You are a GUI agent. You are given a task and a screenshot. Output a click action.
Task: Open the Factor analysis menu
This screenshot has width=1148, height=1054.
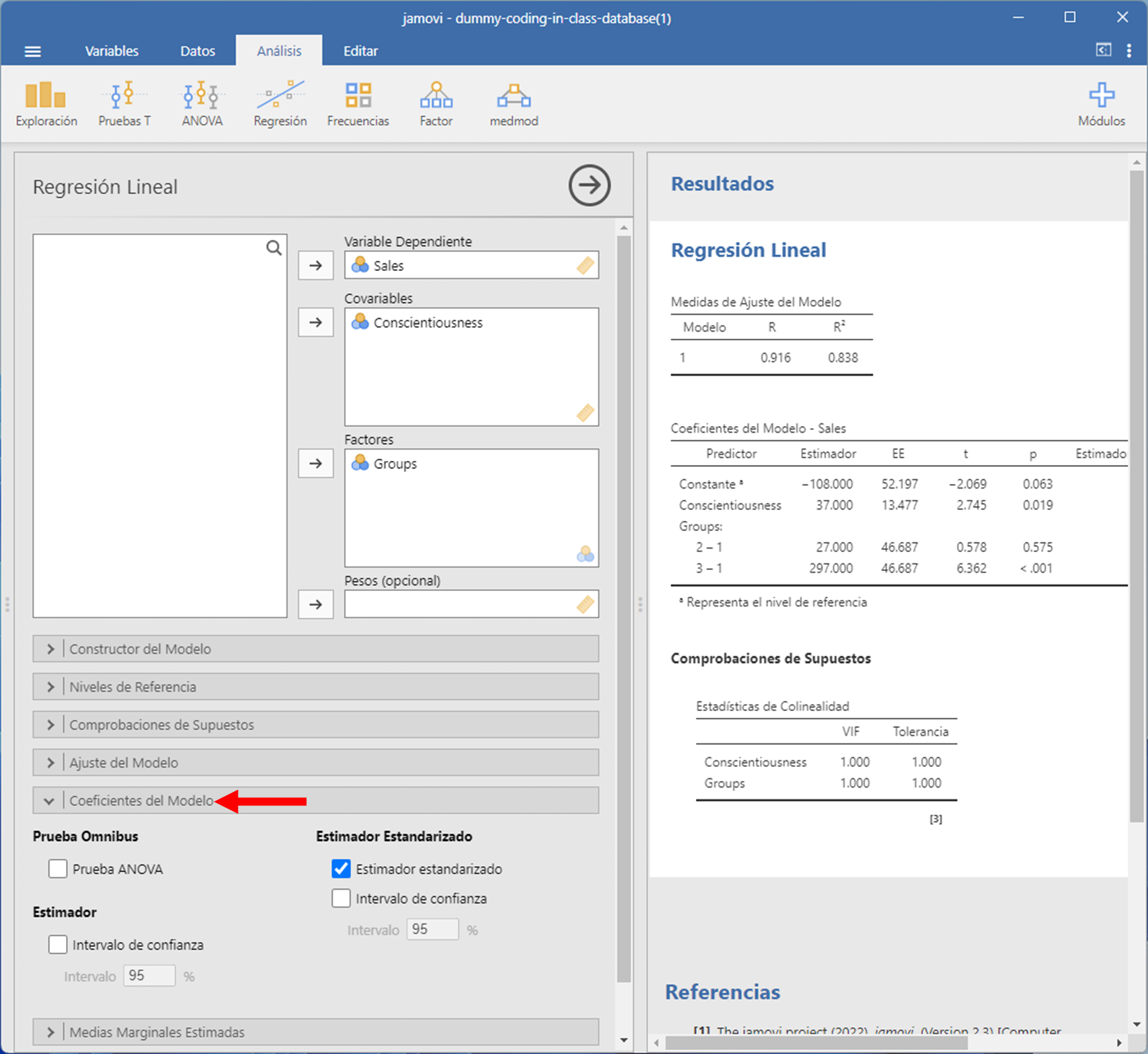pyautogui.click(x=436, y=104)
